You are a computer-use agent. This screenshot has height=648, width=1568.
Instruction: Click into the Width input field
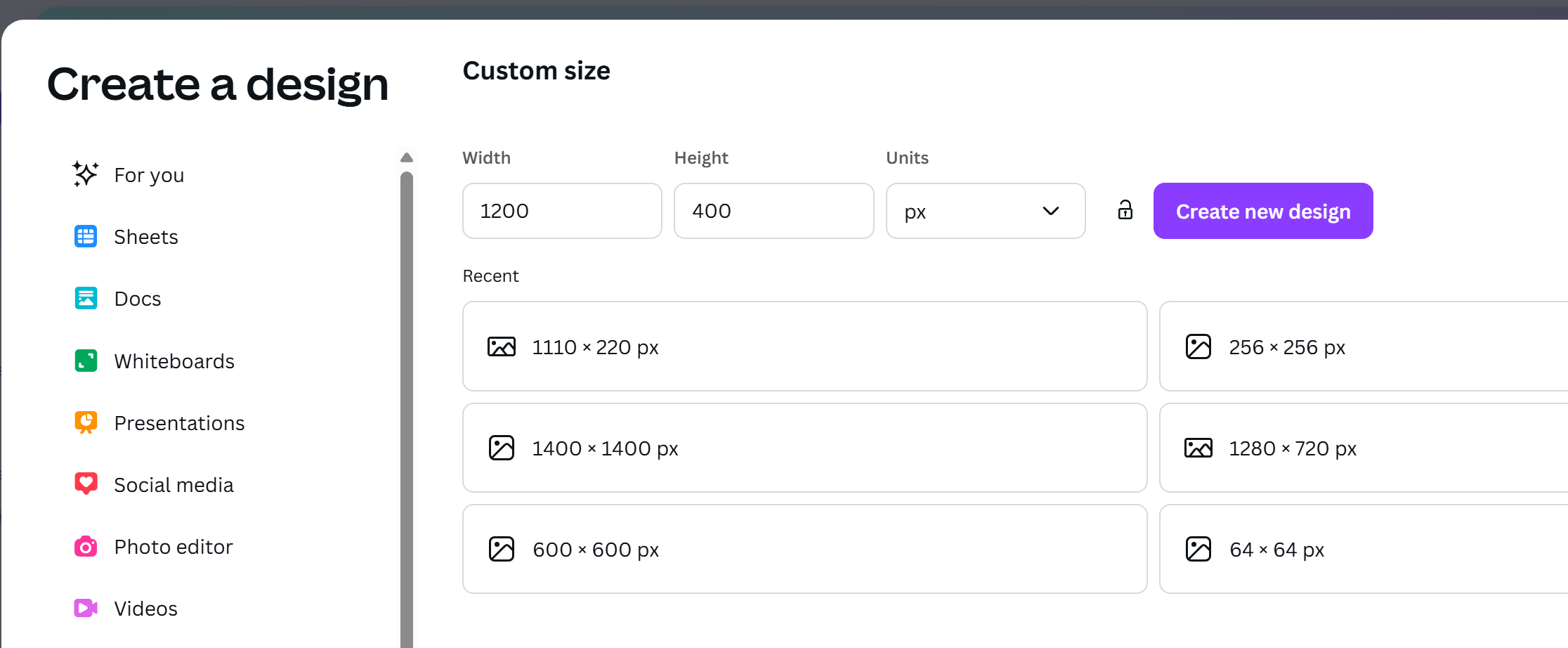[561, 211]
